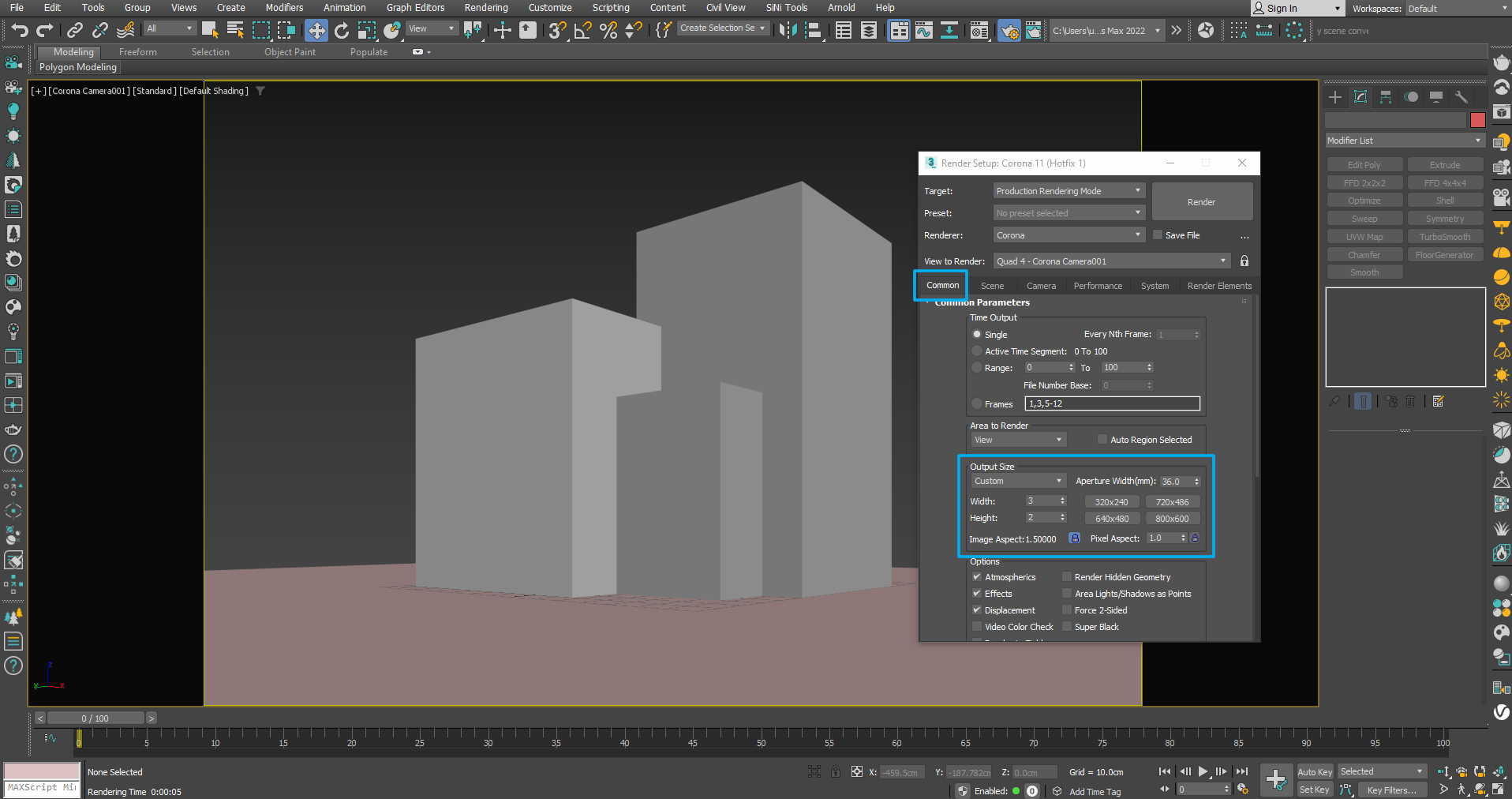Open the Renderer dropdown showing Corona

point(1069,235)
